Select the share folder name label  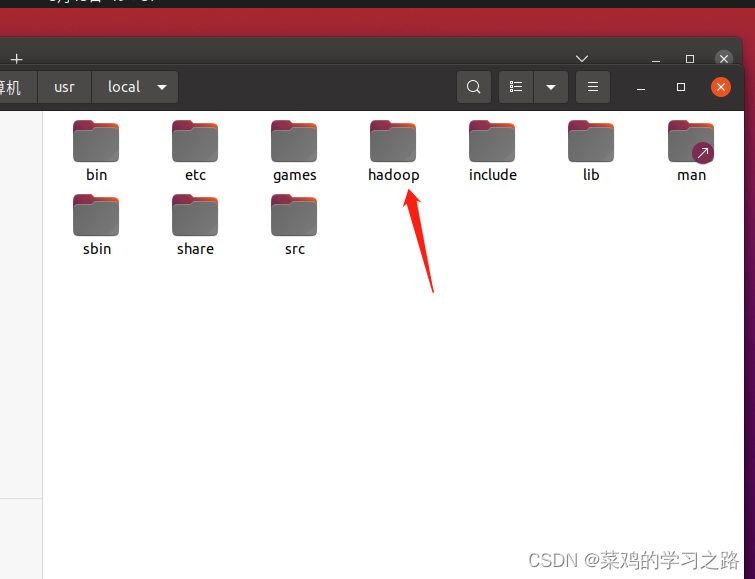(195, 249)
